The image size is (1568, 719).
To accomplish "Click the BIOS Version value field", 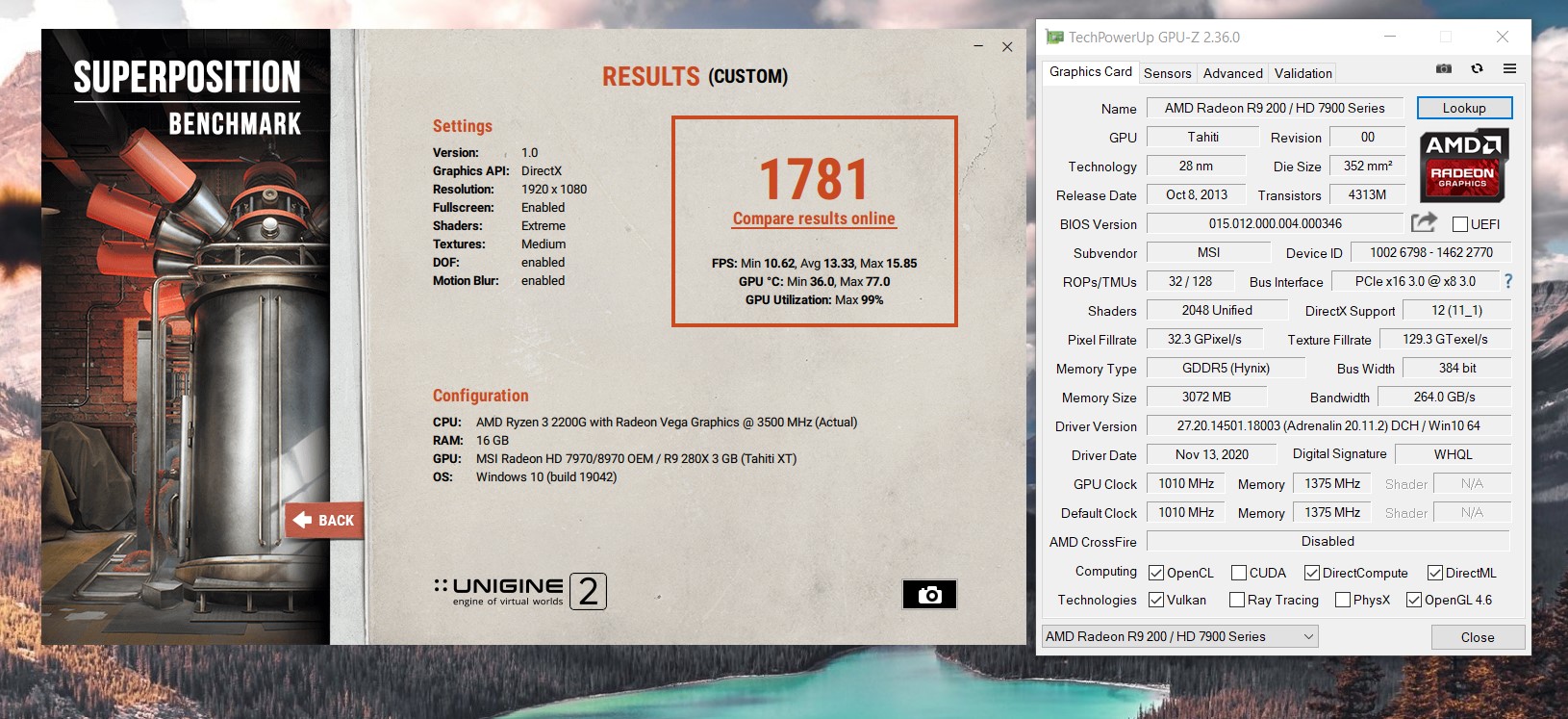I will 1275,223.
